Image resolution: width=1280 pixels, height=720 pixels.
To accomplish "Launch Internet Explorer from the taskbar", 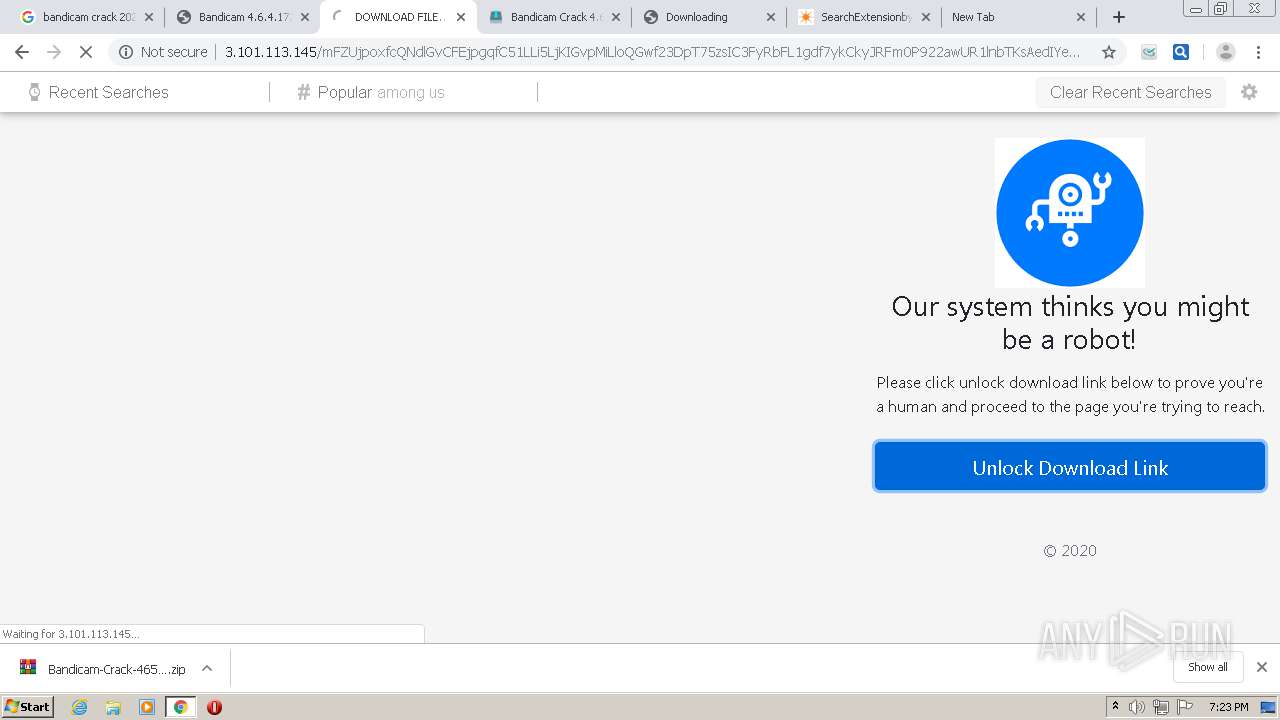I will [80, 707].
